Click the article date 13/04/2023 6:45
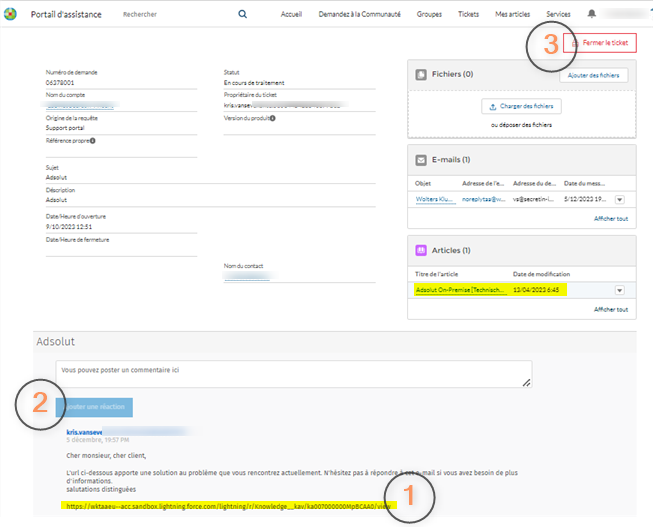This screenshot has width=653, height=527. (x=536, y=290)
